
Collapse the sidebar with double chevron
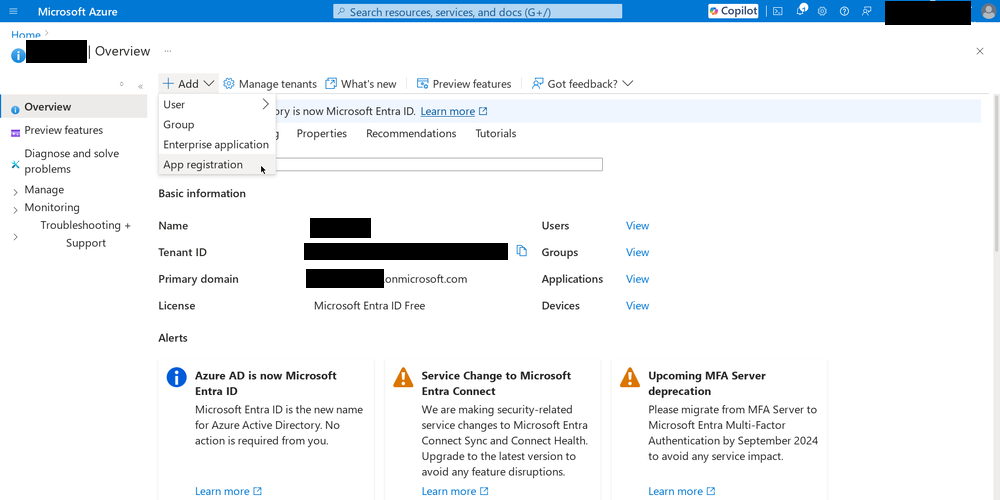click(140, 86)
